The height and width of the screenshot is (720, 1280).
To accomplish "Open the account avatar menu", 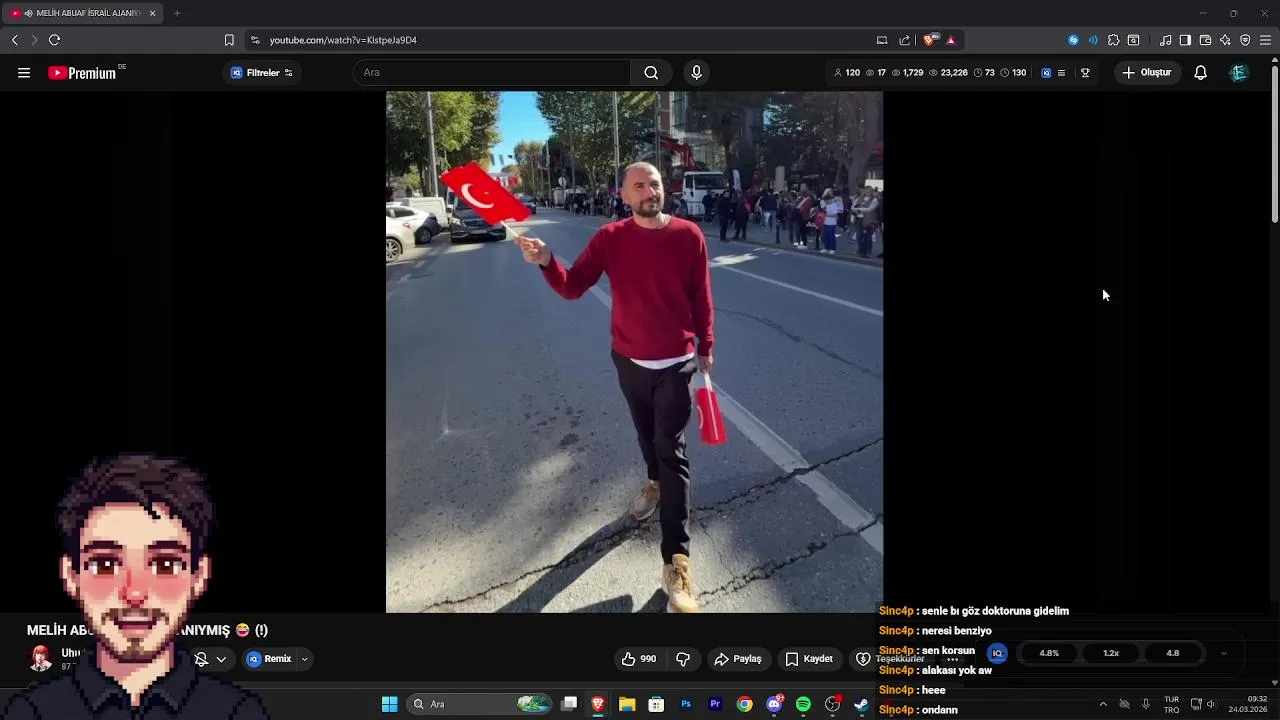I will coord(1238,72).
